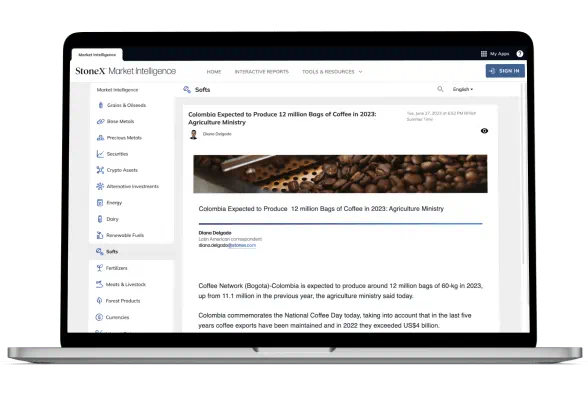Select the Market Intelligence browser tab
588x400 pixels.
coord(97,55)
